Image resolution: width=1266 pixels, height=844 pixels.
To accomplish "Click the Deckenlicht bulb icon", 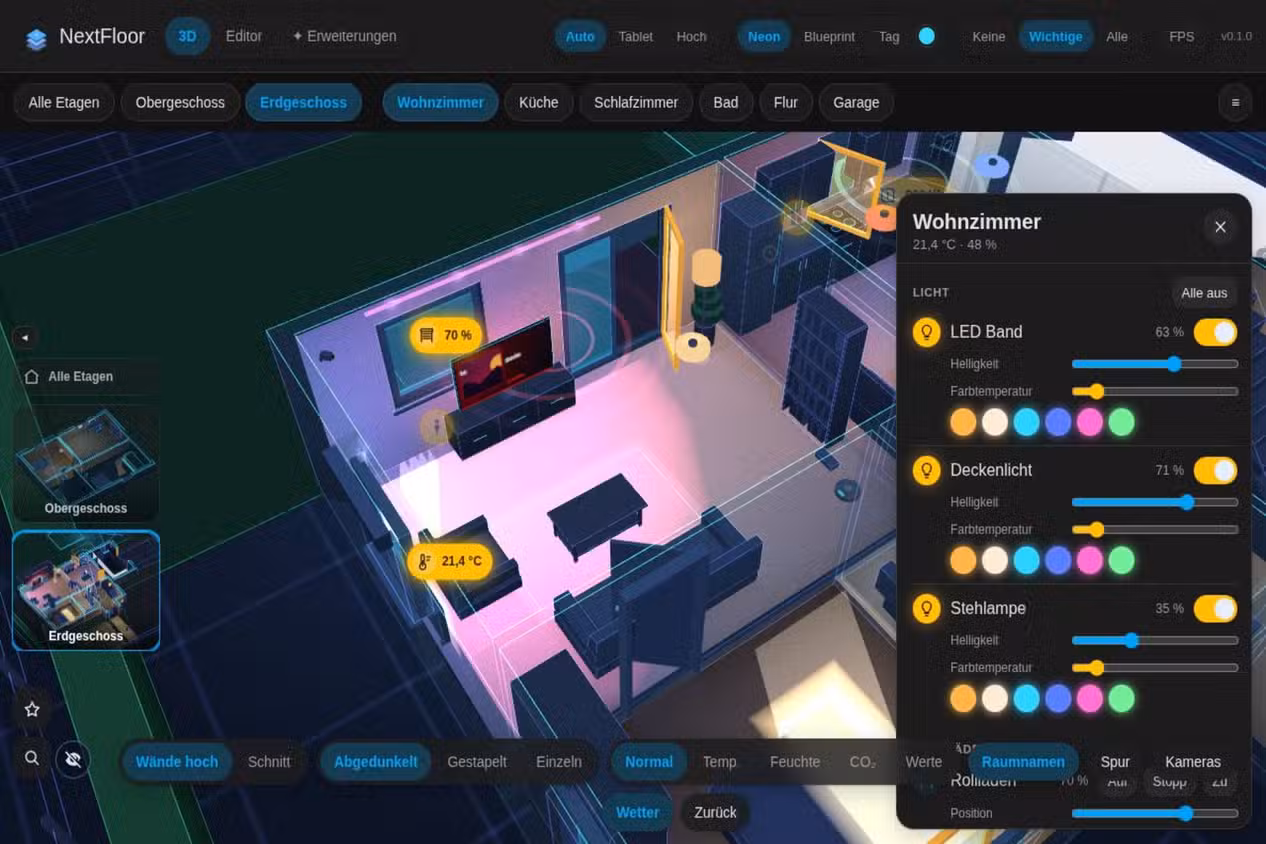I will [927, 470].
